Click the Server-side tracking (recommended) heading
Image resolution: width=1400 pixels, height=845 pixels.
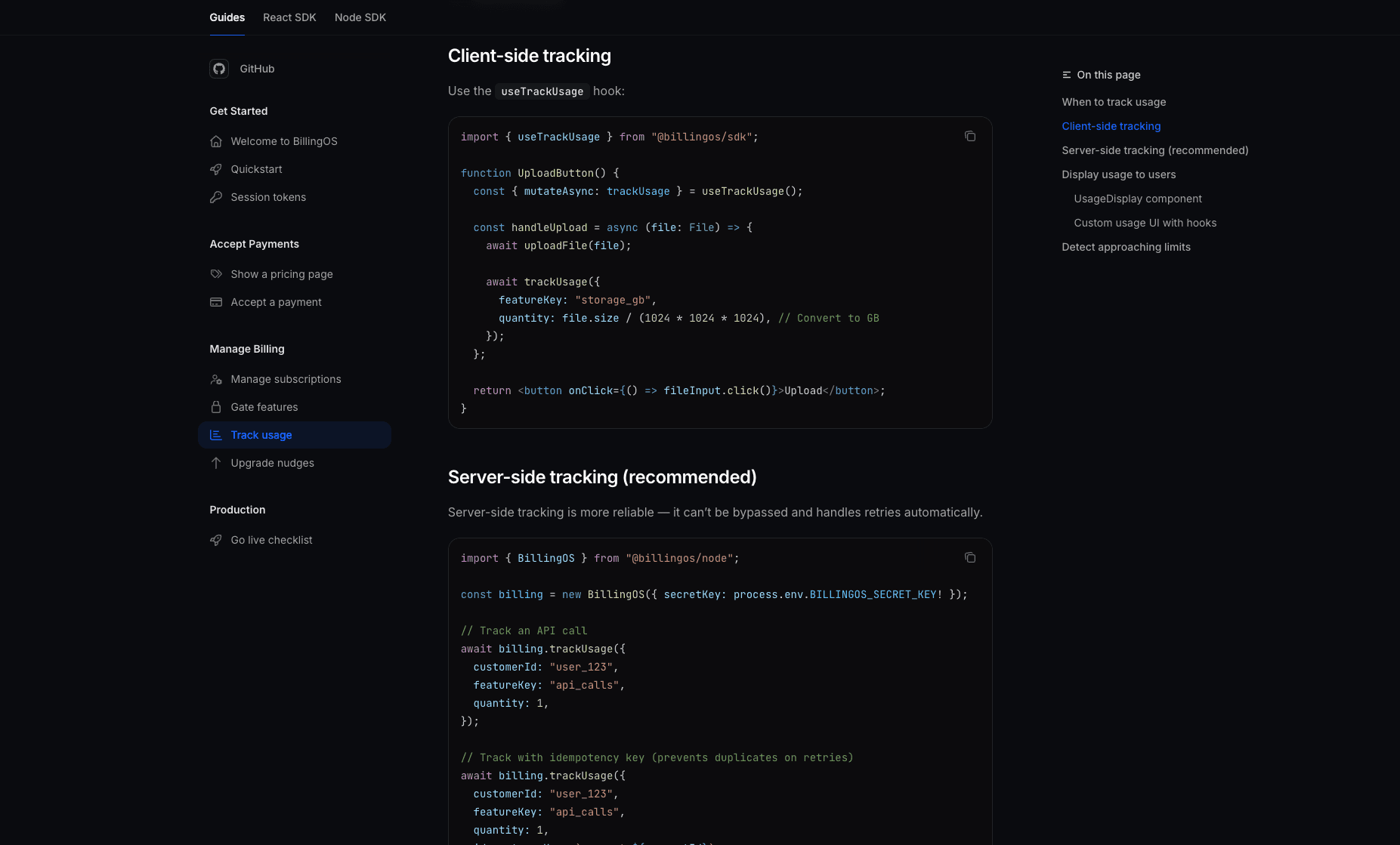(x=602, y=477)
